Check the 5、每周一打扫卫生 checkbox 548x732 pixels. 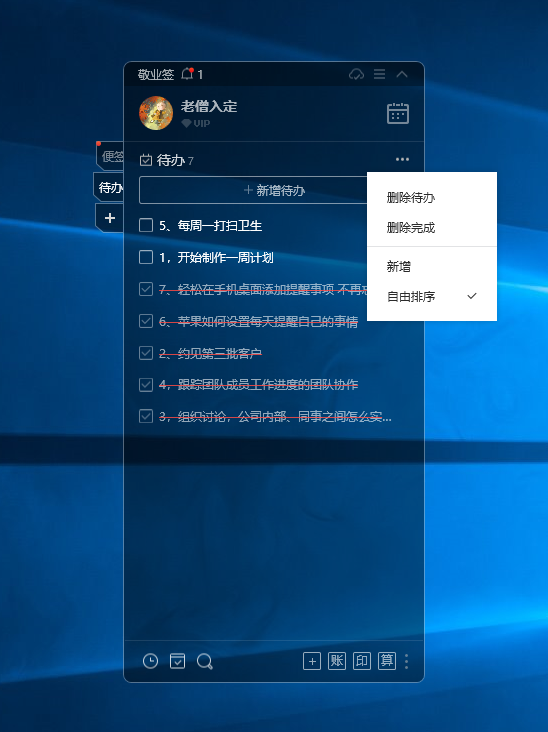point(146,225)
